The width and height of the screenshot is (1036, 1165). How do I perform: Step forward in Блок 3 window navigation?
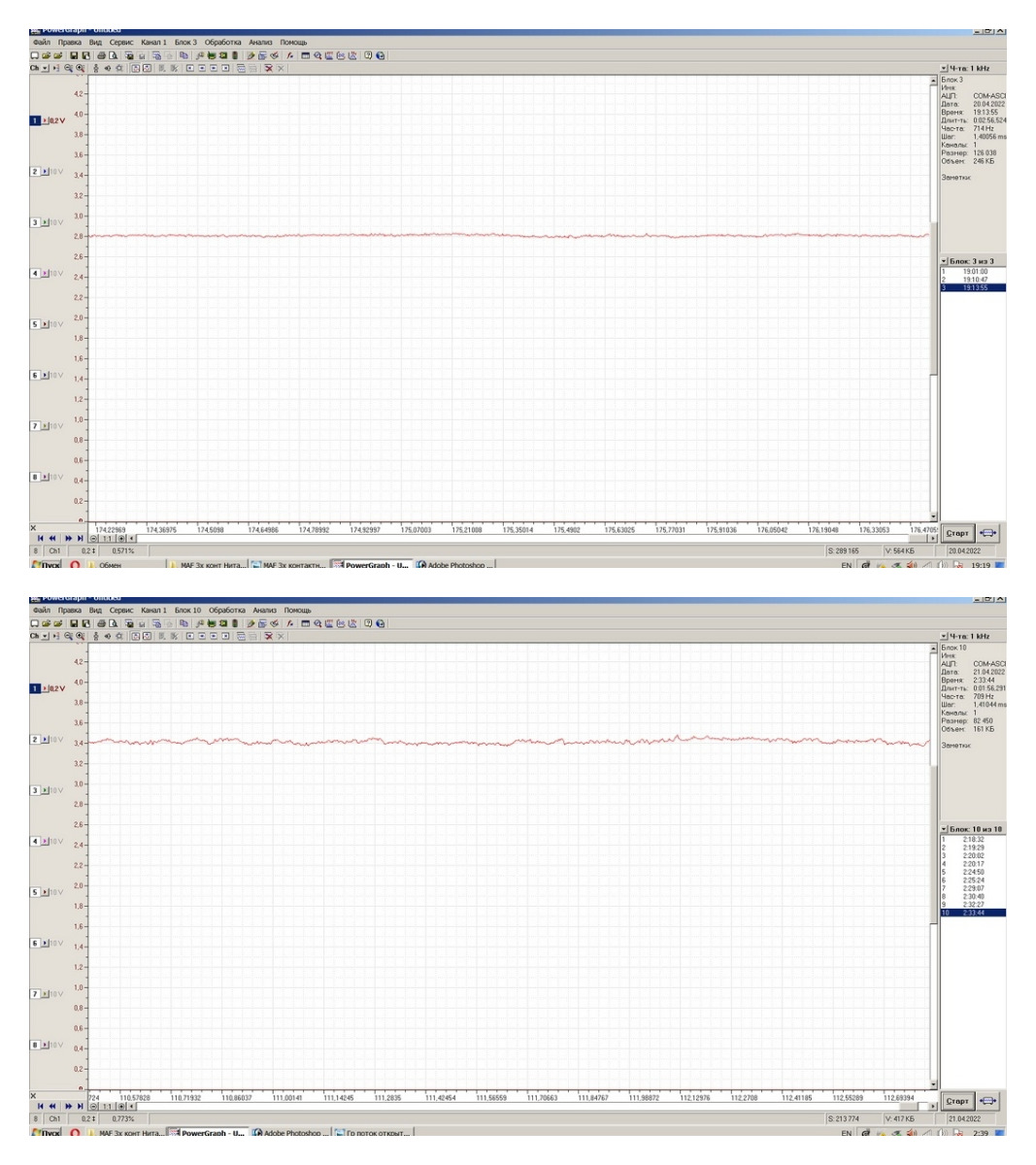[x=68, y=538]
